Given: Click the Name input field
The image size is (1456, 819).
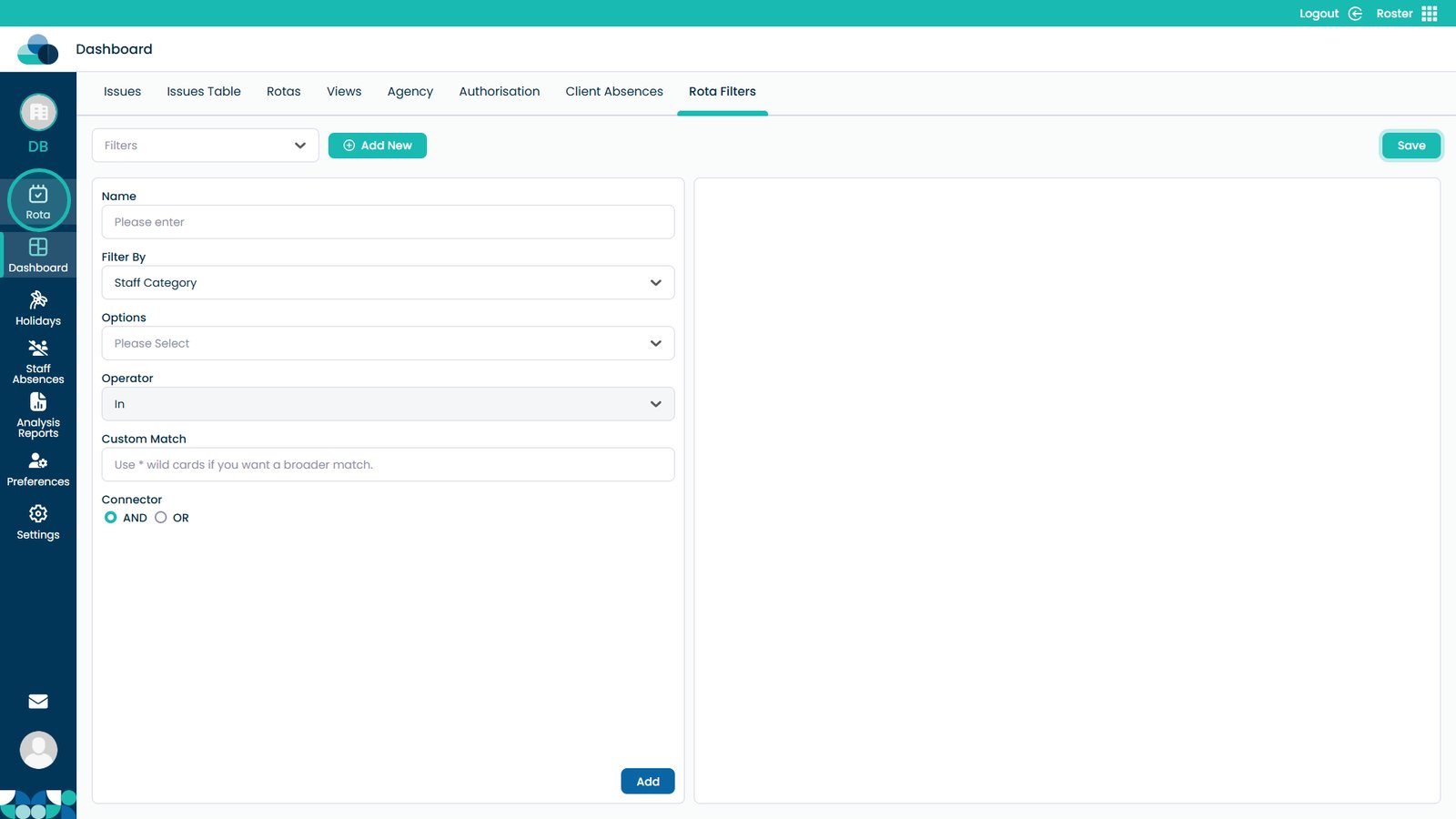Looking at the screenshot, I should (388, 222).
